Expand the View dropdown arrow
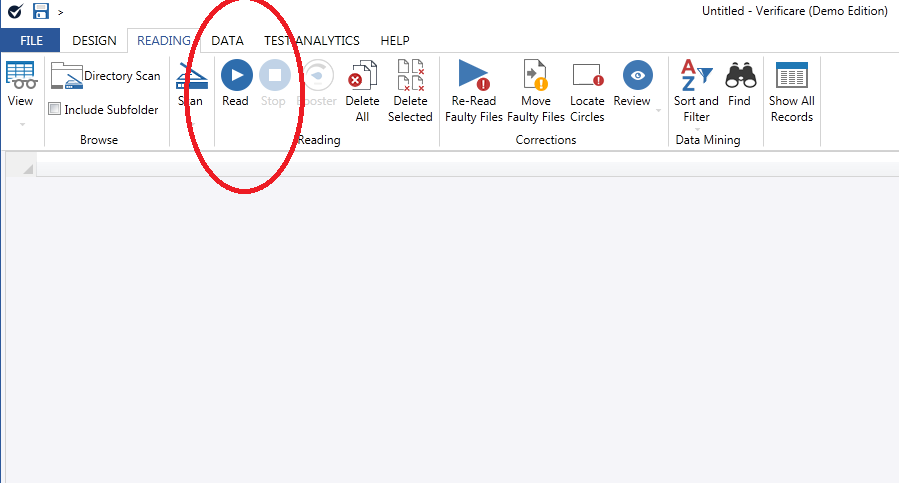The image size is (899, 483). click(22, 124)
